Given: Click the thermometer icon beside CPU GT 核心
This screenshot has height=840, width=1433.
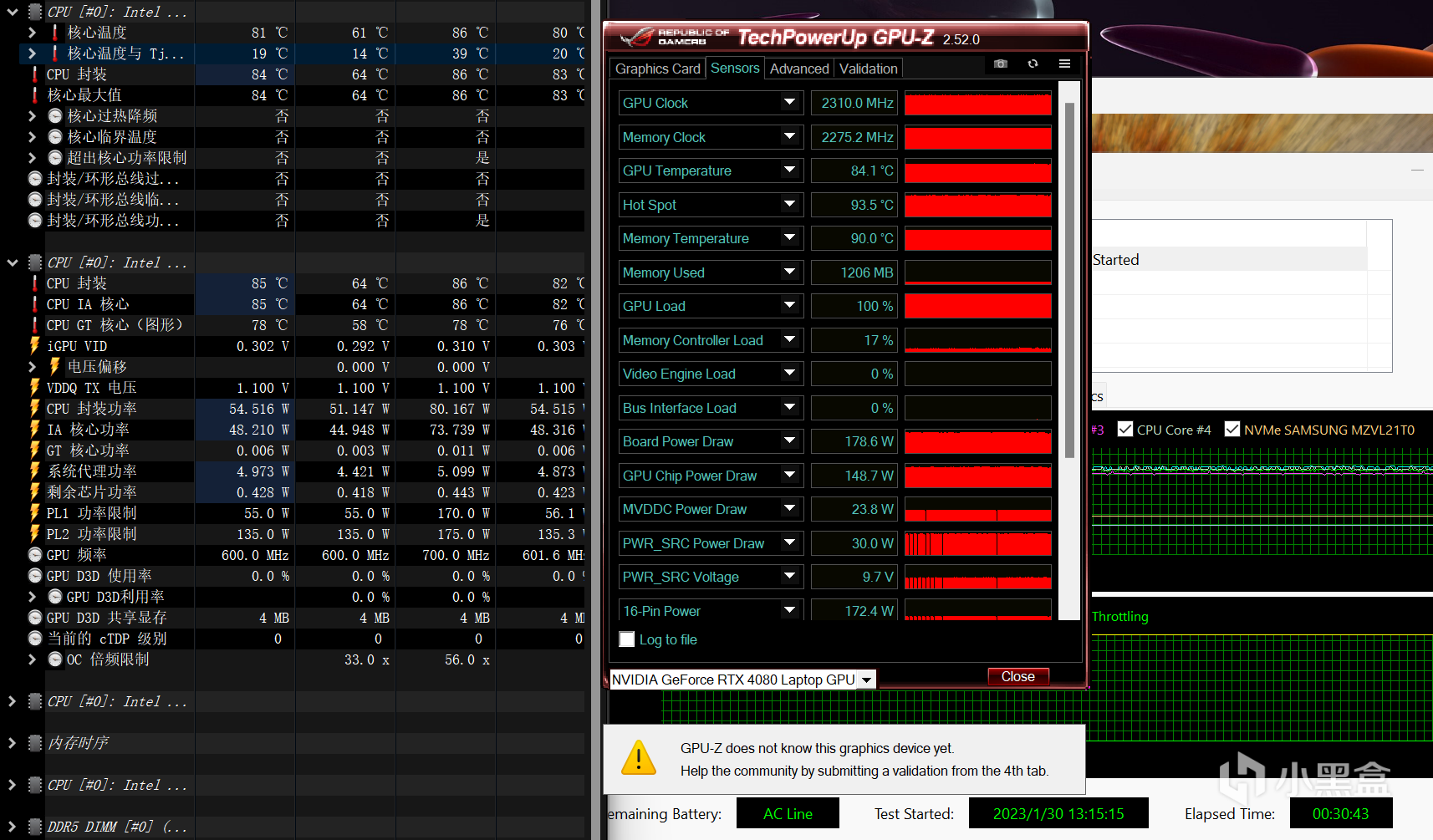Looking at the screenshot, I should (x=35, y=325).
